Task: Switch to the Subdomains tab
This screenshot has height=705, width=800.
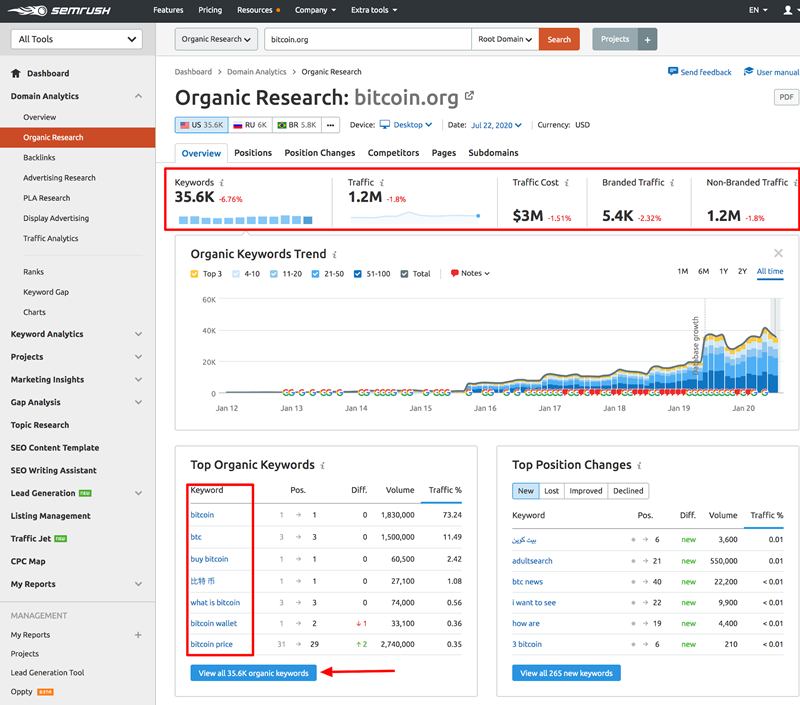Action: [x=493, y=153]
